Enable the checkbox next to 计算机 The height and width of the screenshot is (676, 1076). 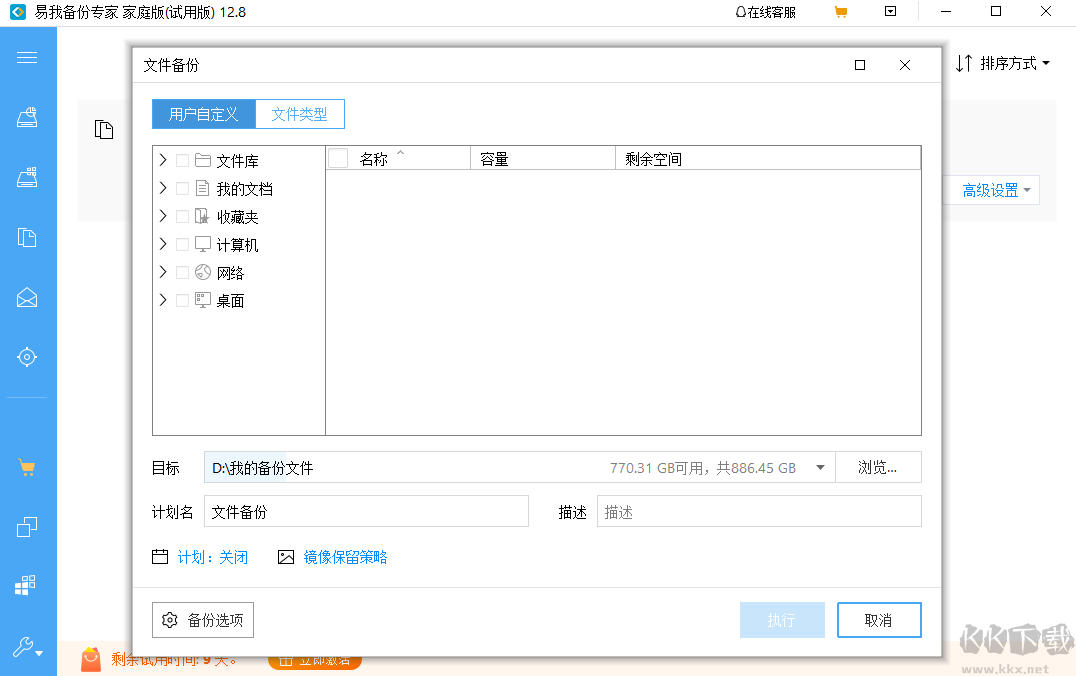182,244
